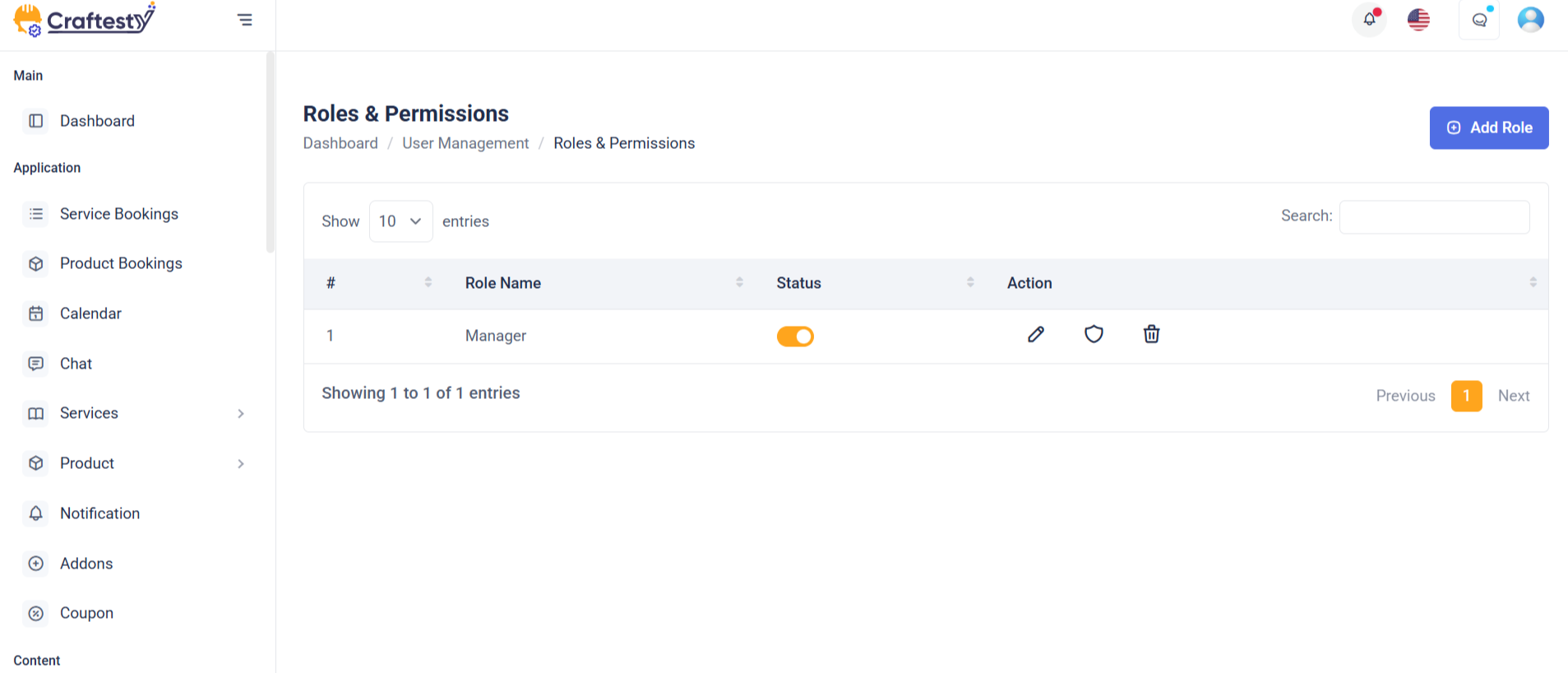The height and width of the screenshot is (673, 1568).
Task: Click the Calendar sidebar icon
Action: (36, 313)
